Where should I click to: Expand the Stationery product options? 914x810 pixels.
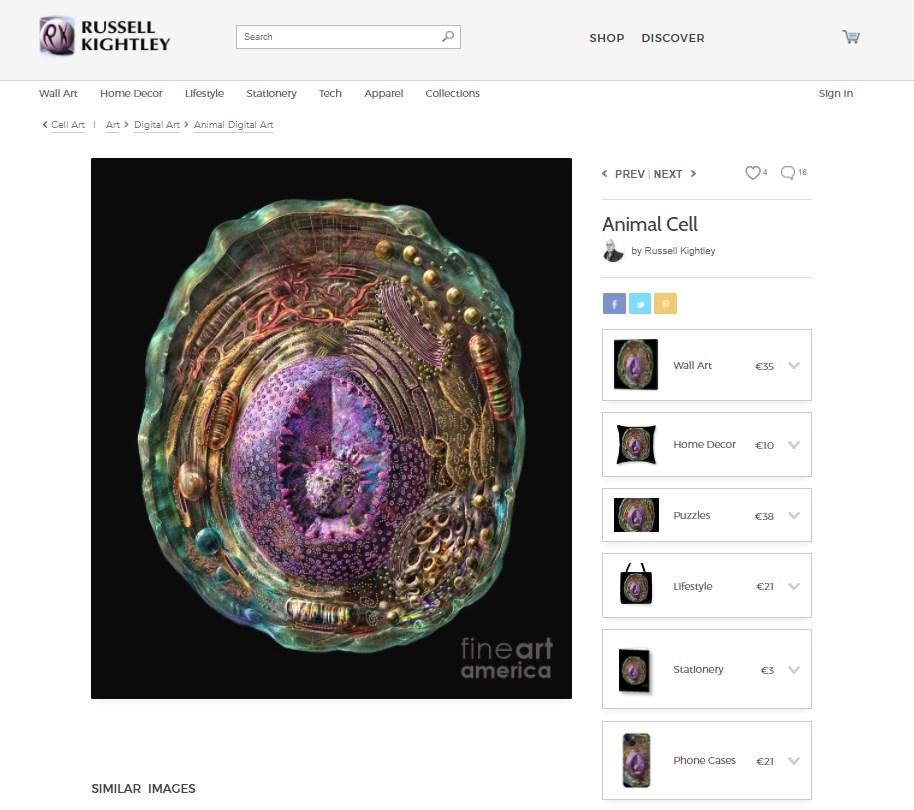pos(794,670)
